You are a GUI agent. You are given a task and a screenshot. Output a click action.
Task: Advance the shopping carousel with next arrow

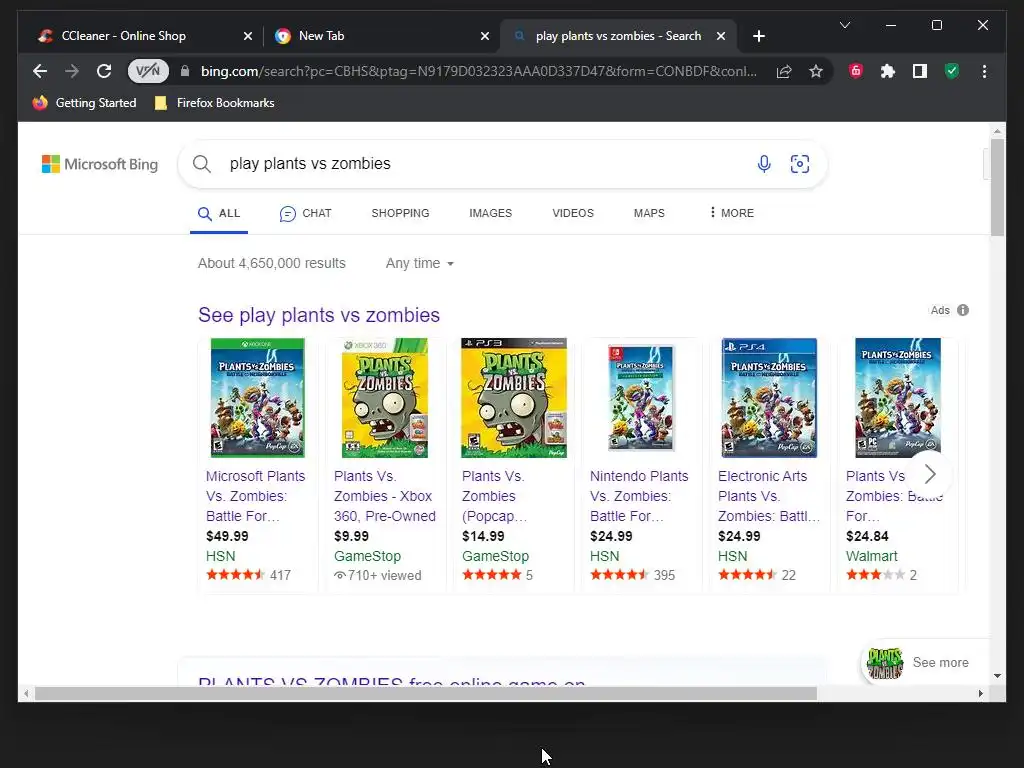coord(930,474)
